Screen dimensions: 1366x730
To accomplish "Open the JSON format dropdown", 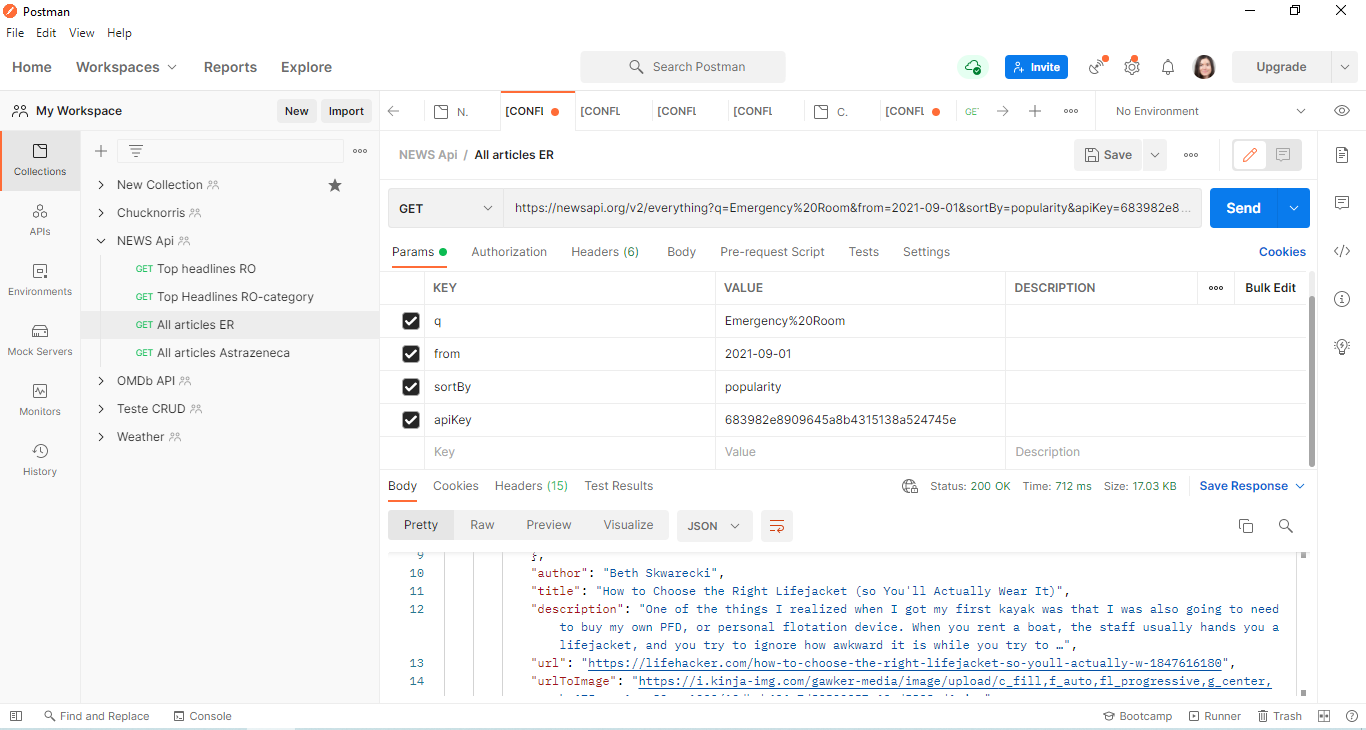I will 714,526.
